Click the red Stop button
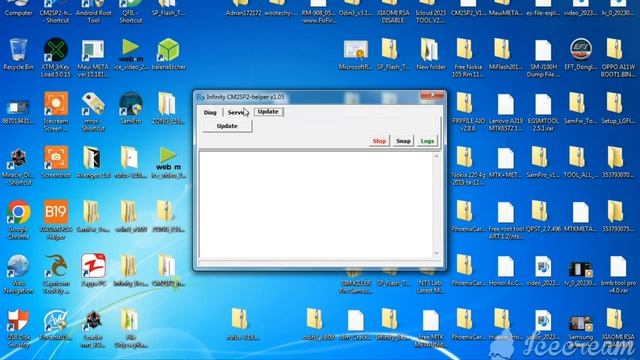Viewport: 640px width, 360px height. point(379,141)
